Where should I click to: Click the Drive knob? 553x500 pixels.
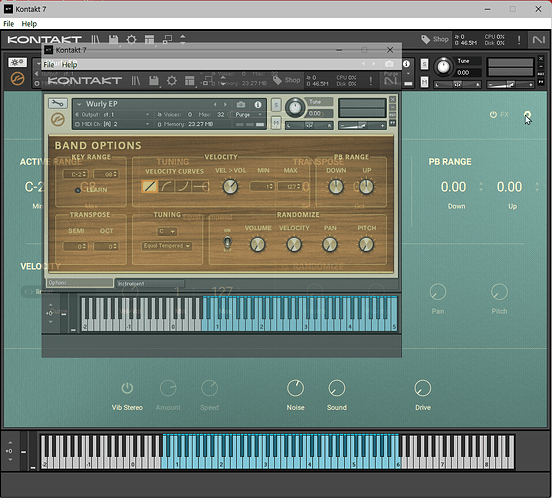[x=423, y=388]
